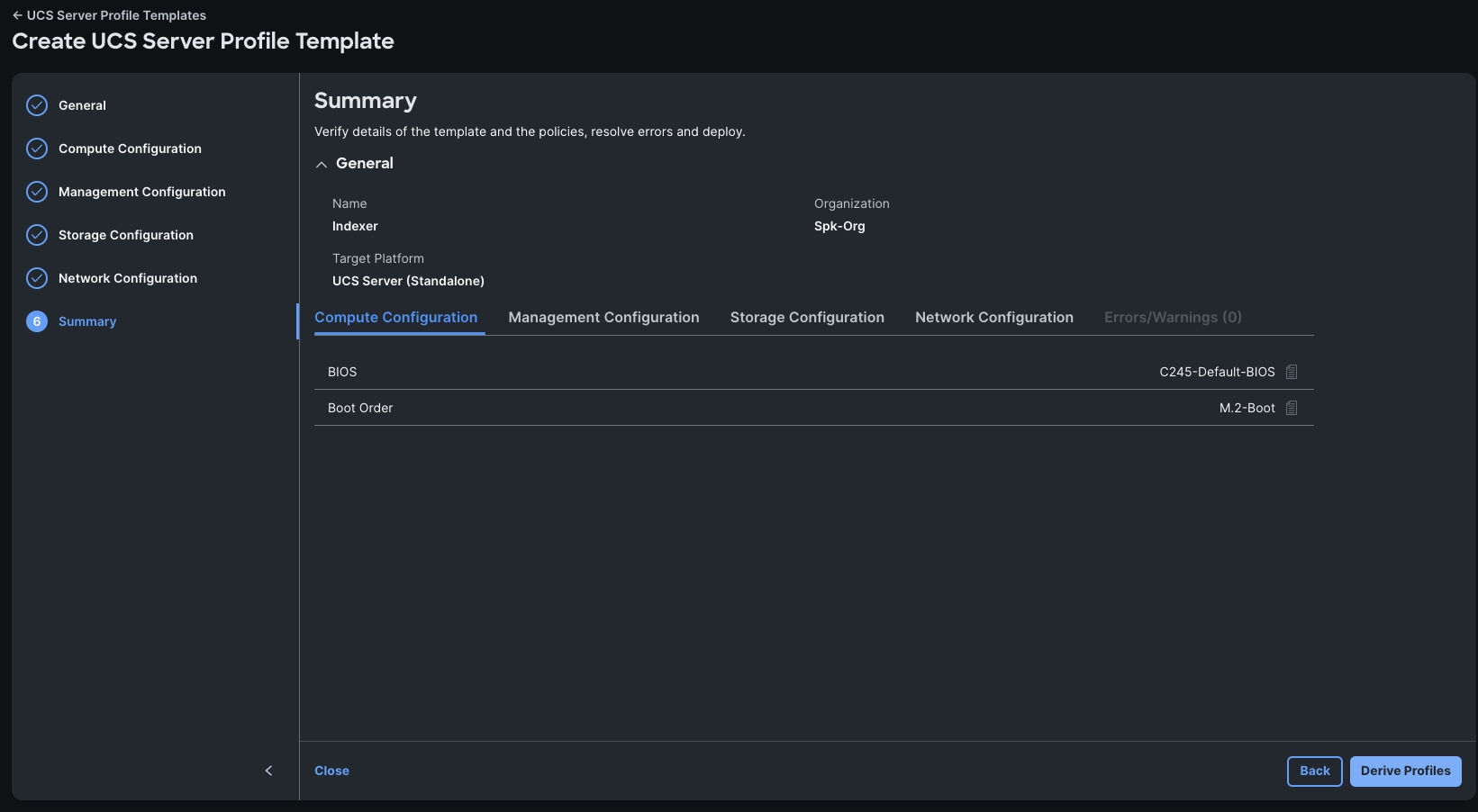1478x812 pixels.
Task: Click the copy icon beside C245-Default-BIOS
Action: tap(1292, 371)
